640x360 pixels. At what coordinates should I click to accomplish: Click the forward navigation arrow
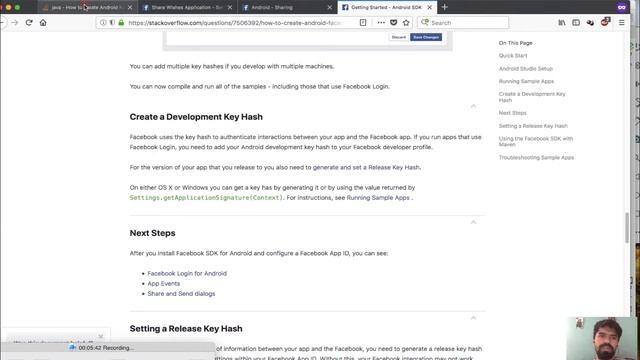15,22
